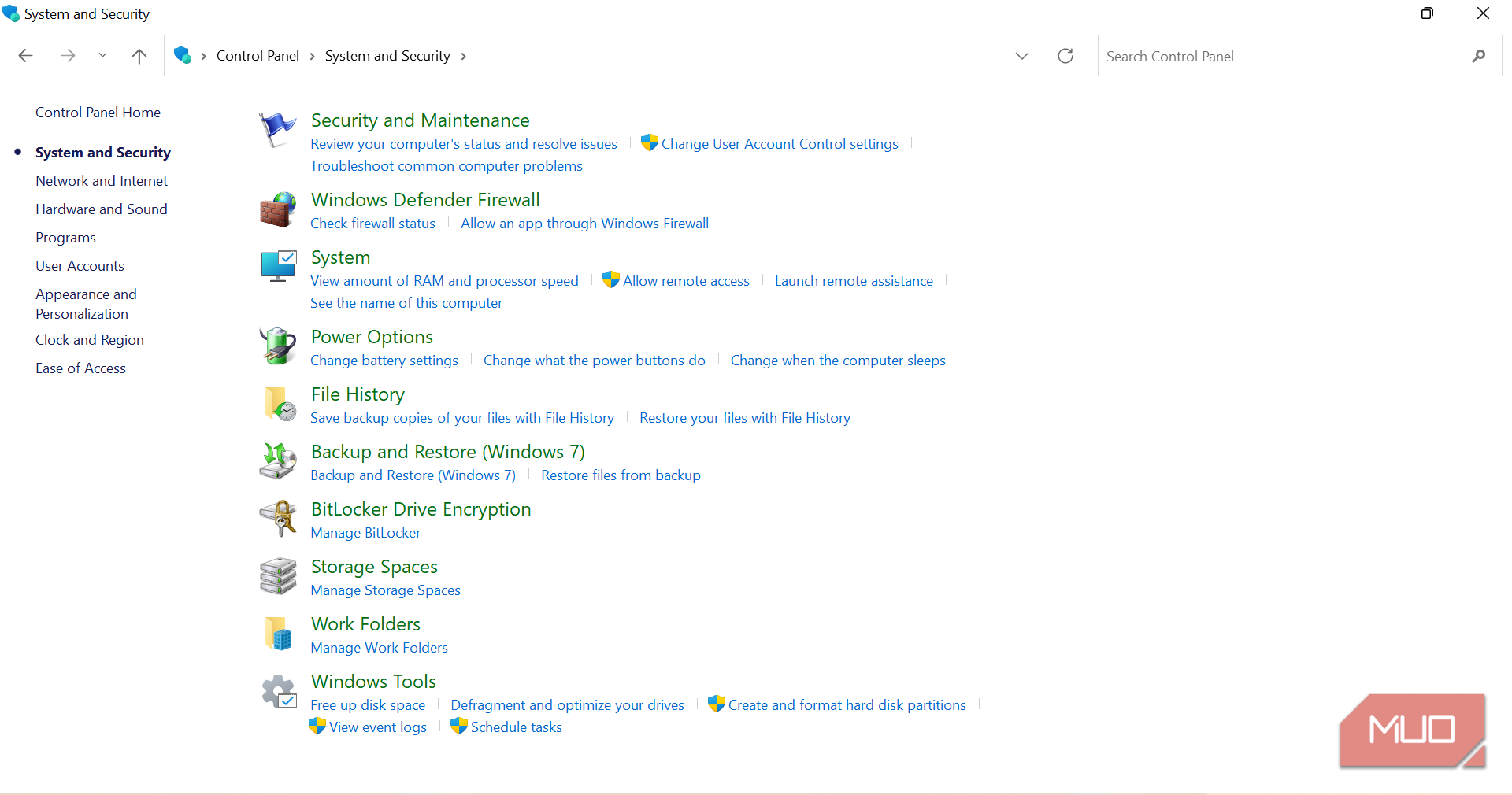Expand the chevron before Control Panel breadcrumb
This screenshot has height=795, width=1512.
[203, 56]
